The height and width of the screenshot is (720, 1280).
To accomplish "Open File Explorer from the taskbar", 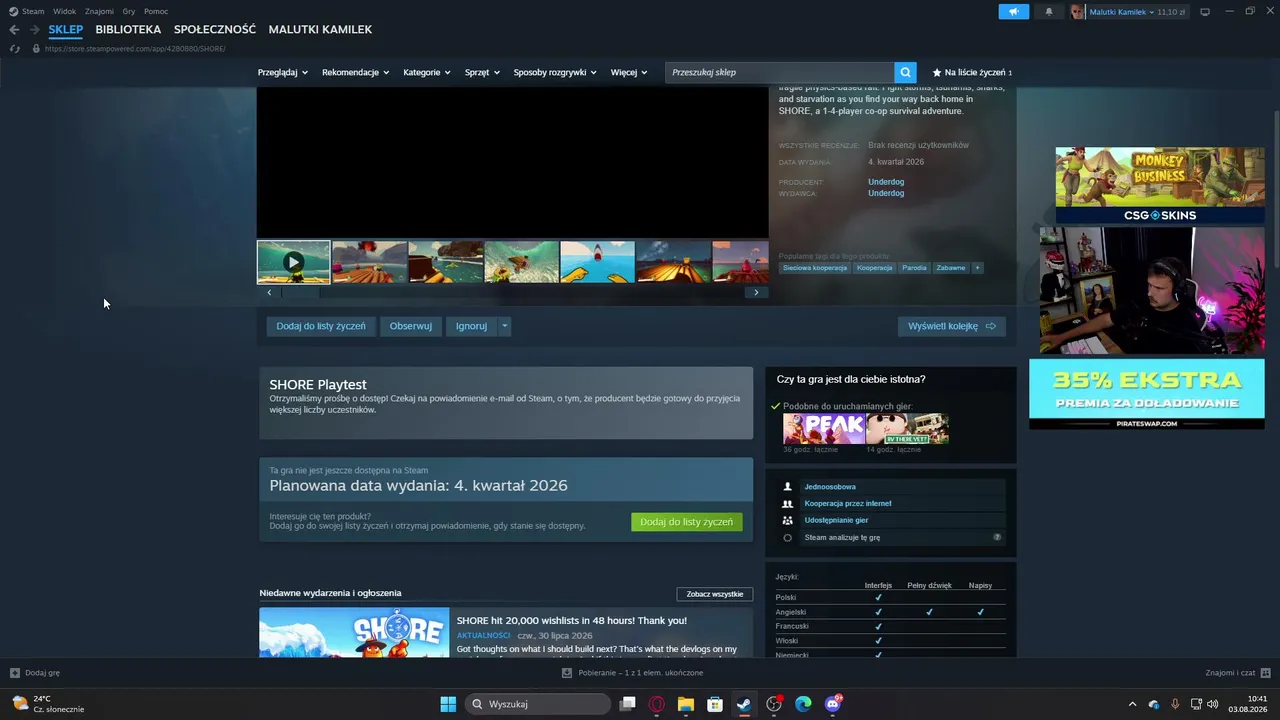I will click(x=686, y=704).
